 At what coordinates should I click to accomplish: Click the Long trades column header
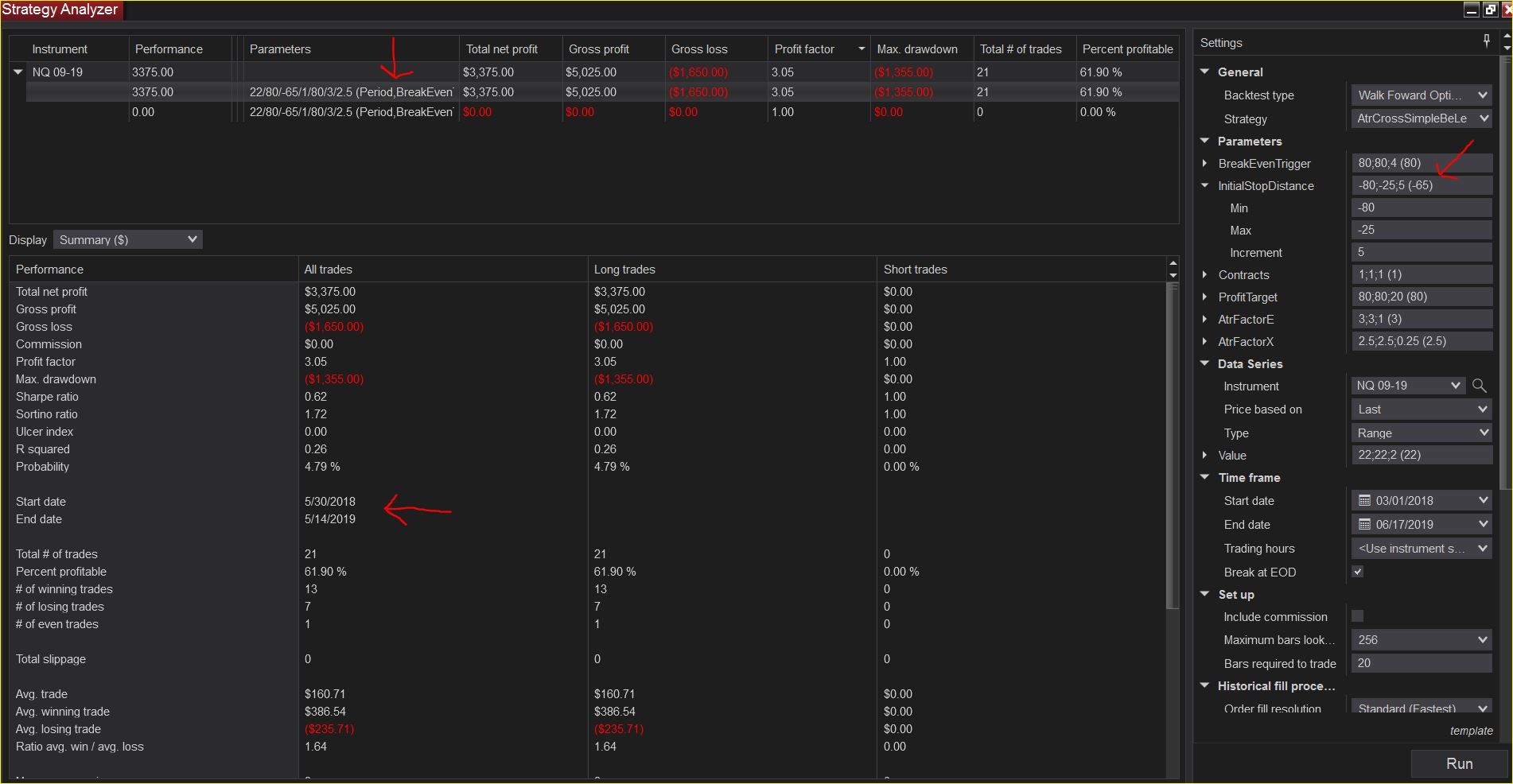tap(732, 270)
